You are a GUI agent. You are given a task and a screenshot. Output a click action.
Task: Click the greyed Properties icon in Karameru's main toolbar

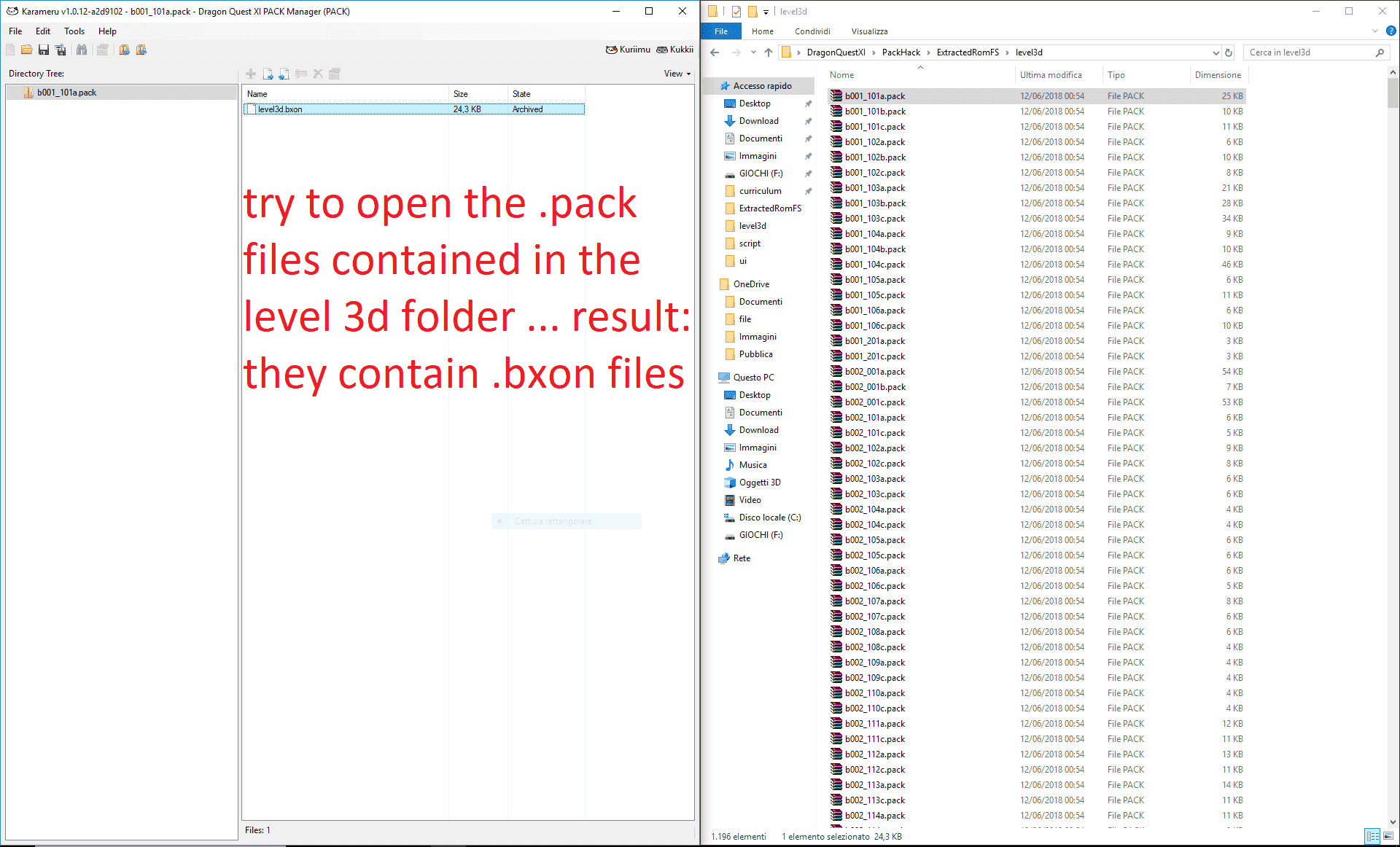coord(103,50)
